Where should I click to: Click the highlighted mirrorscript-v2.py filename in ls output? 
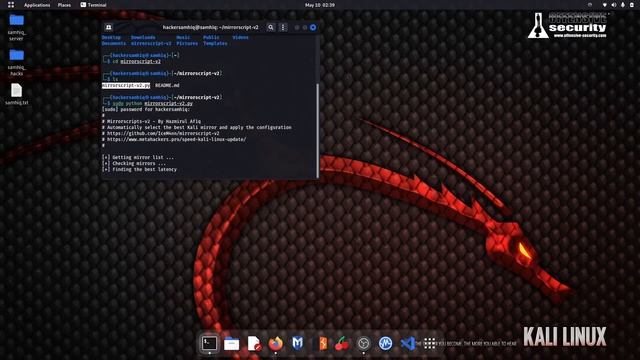126,85
